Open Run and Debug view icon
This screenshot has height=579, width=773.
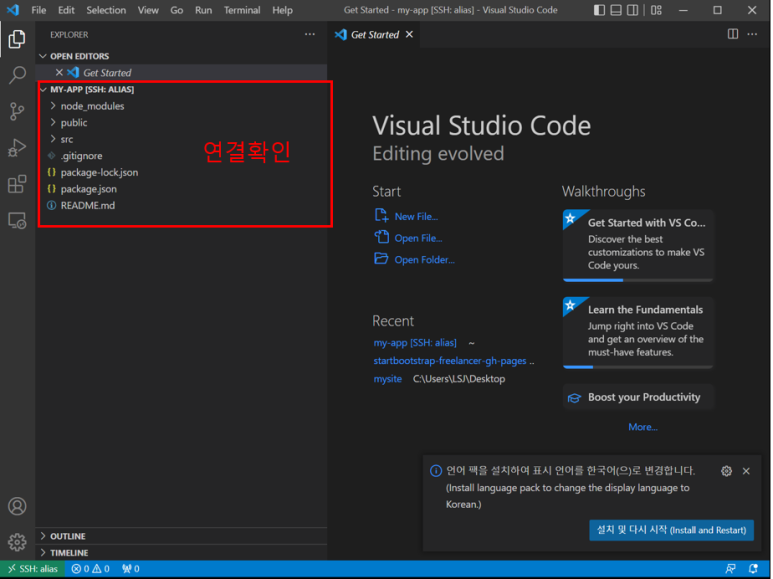[x=17, y=147]
